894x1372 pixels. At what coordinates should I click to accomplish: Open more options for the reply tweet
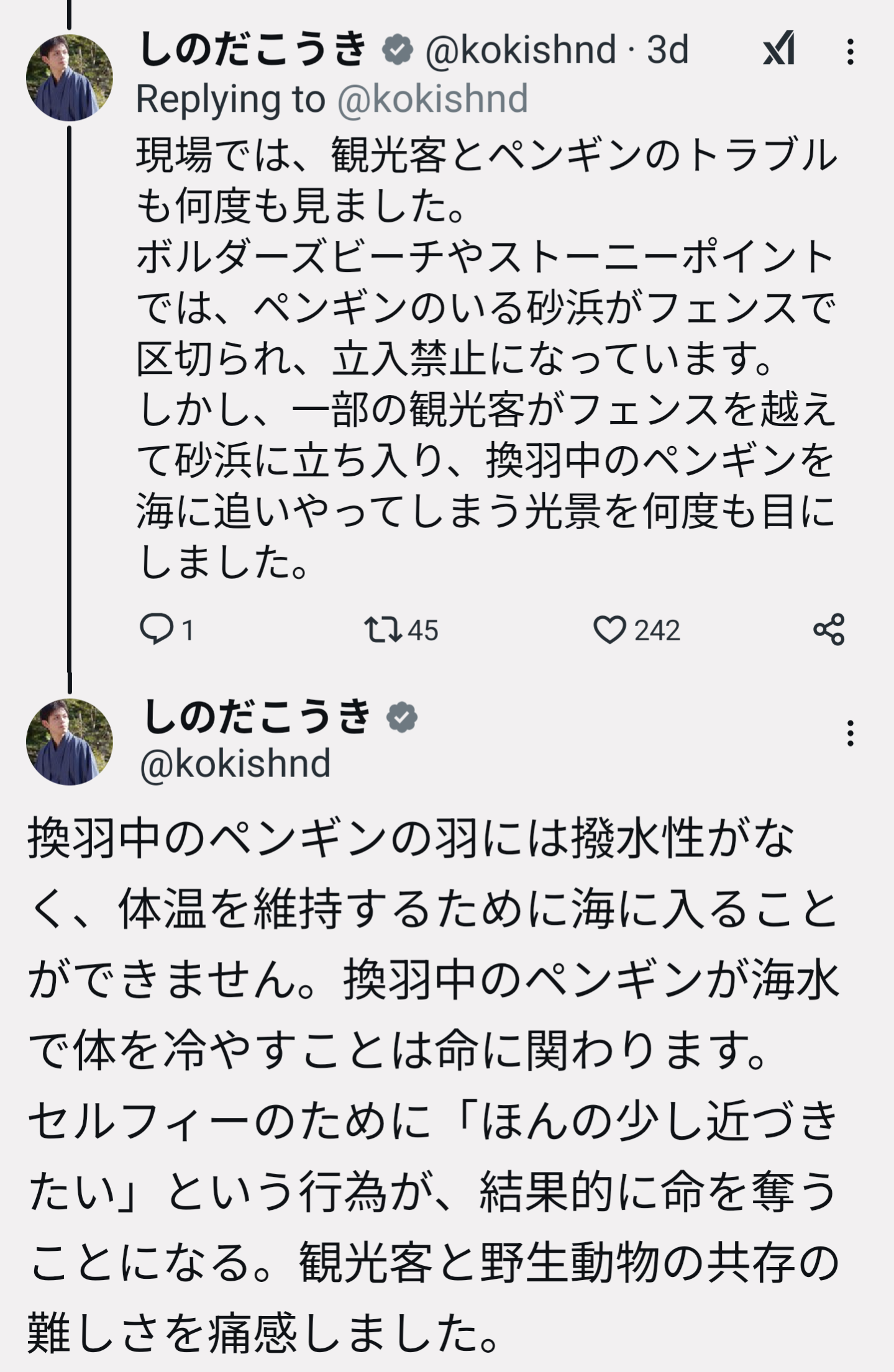point(850,52)
